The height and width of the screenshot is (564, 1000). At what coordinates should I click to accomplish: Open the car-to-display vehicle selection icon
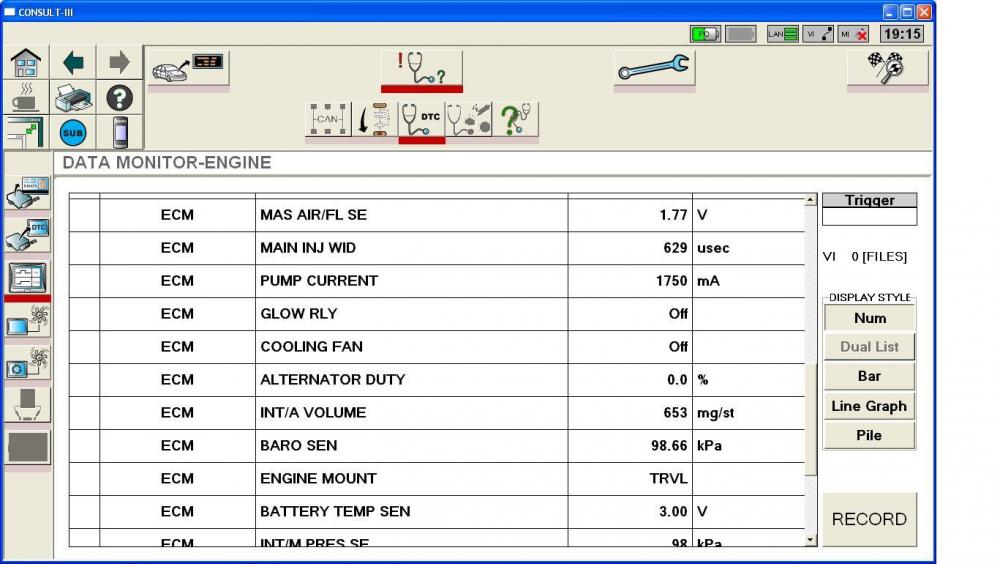tap(188, 68)
